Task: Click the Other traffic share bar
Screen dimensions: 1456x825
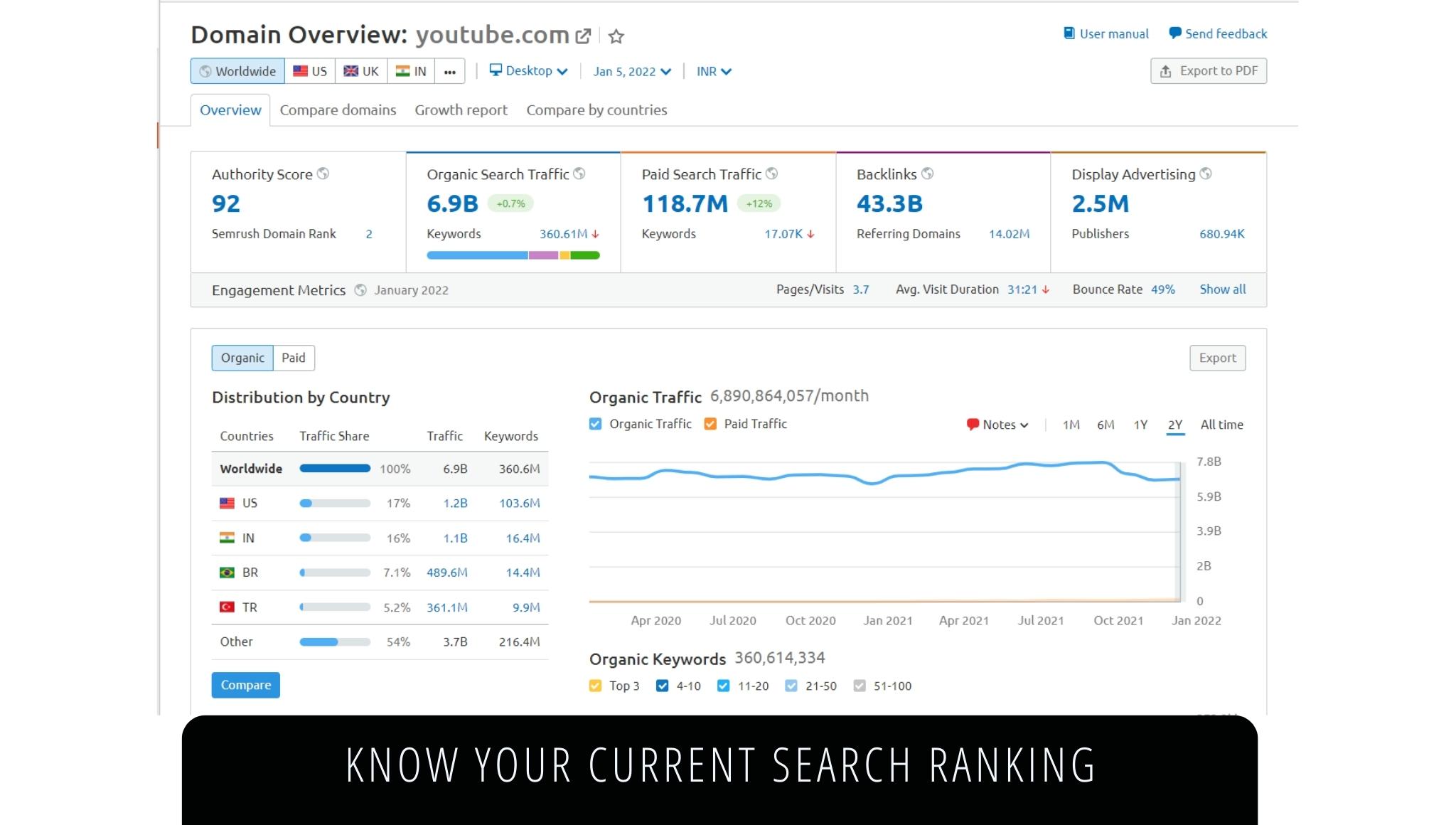Action: (x=335, y=642)
